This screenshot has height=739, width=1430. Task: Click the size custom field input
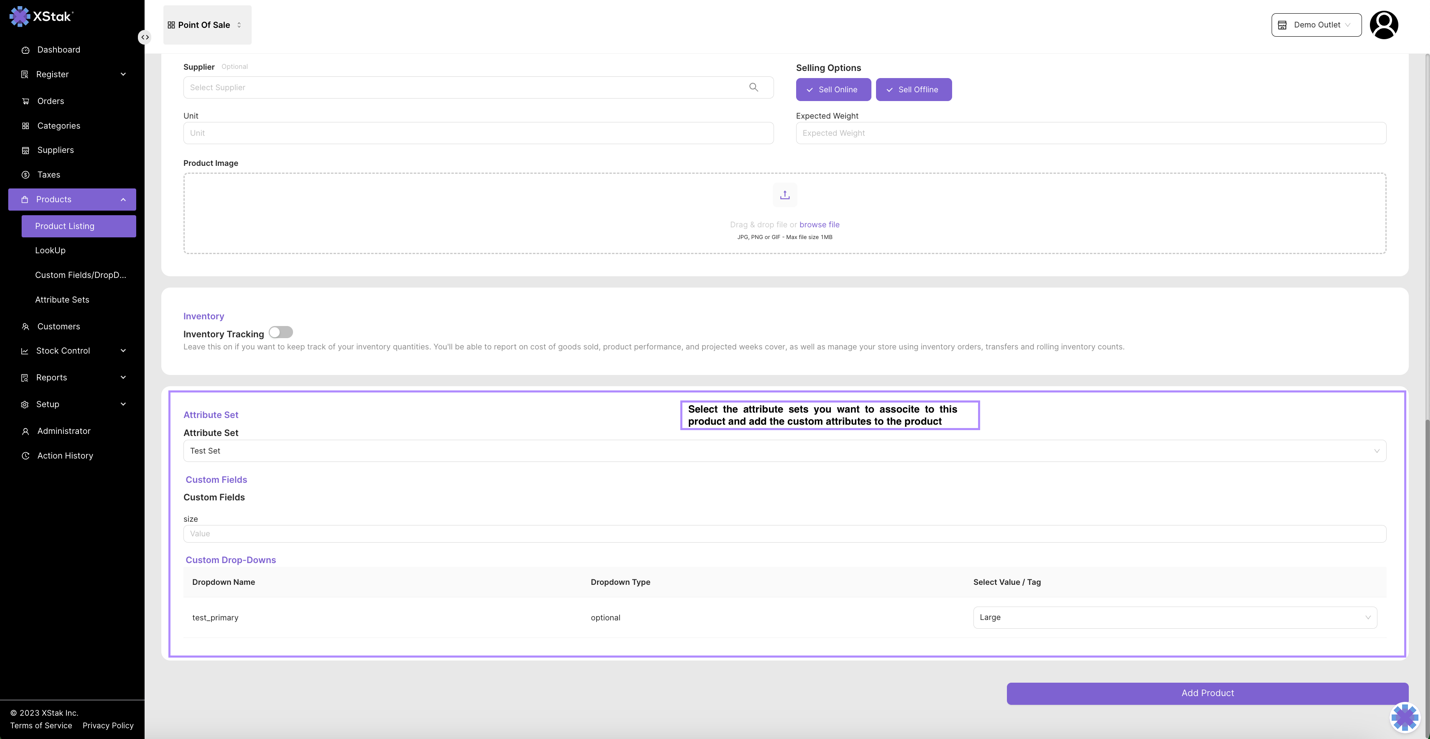[x=784, y=534]
